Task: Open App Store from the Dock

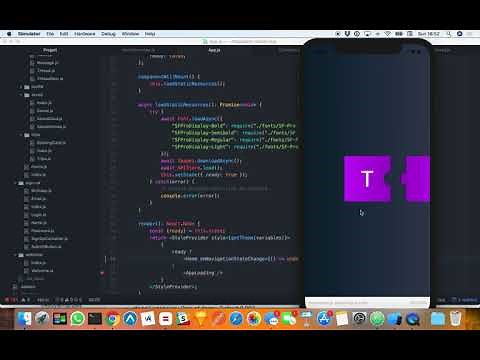Action: [324, 319]
